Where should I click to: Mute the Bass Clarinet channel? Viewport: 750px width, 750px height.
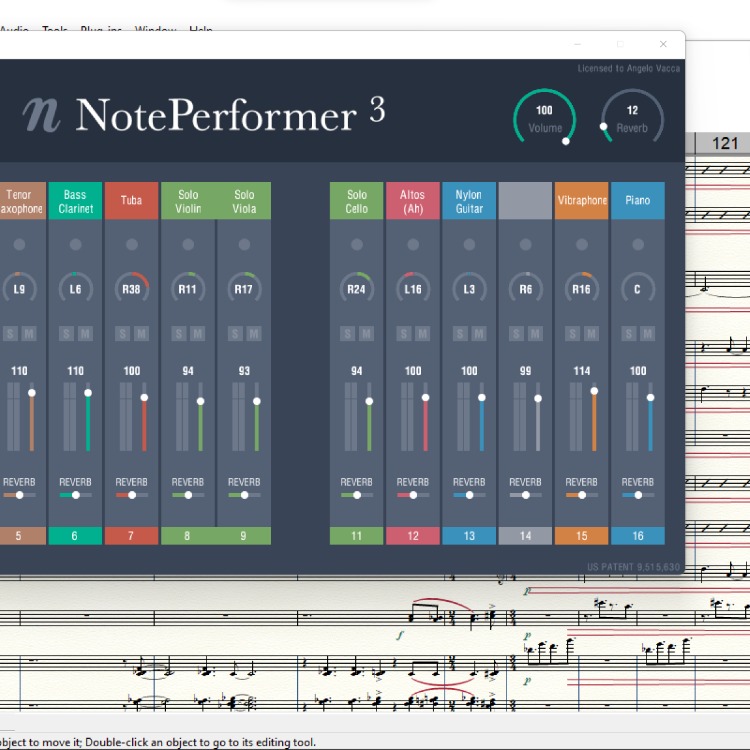pos(85,333)
